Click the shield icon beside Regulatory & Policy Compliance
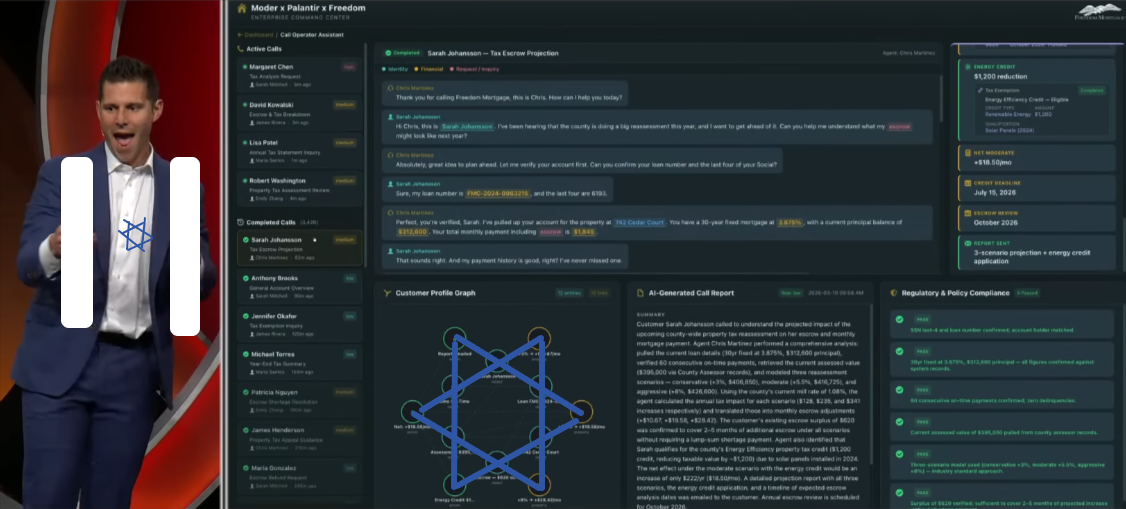This screenshot has height=509, width=1126. click(x=893, y=293)
